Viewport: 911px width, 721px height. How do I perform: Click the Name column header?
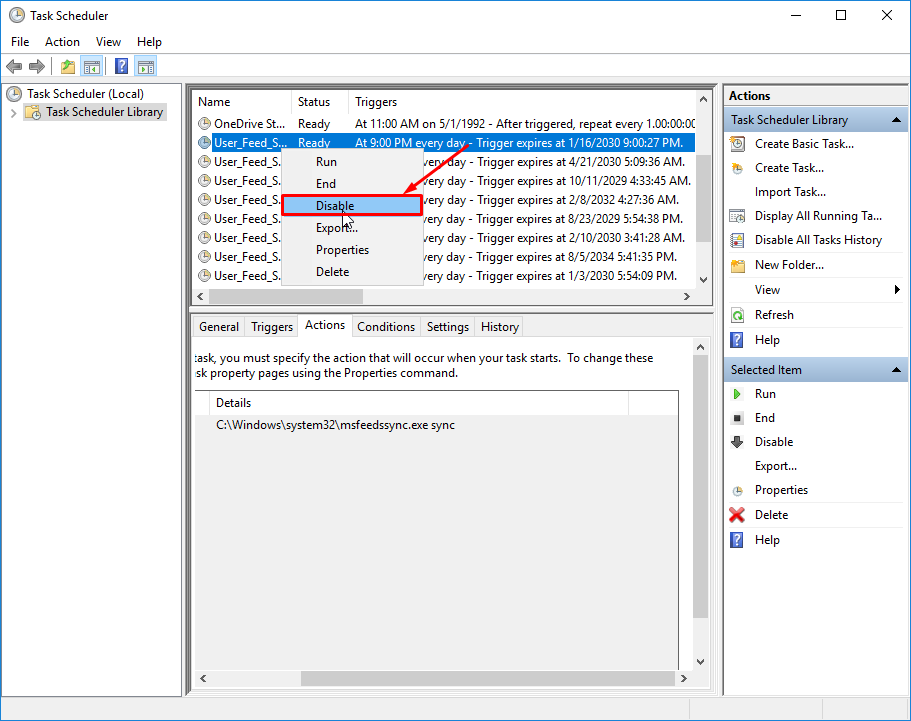(x=242, y=102)
